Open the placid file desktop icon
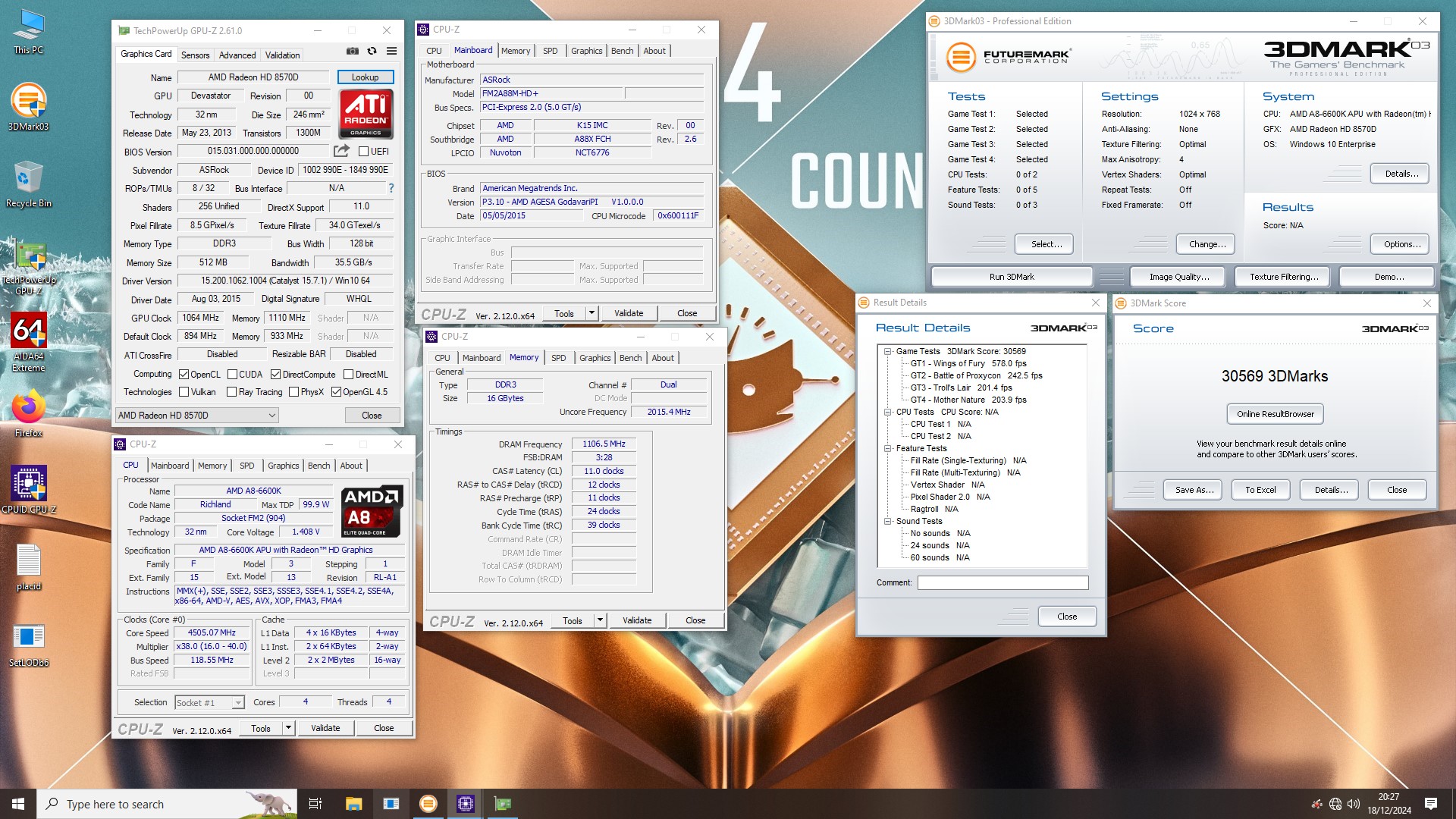Image resolution: width=1456 pixels, height=819 pixels. click(x=29, y=567)
